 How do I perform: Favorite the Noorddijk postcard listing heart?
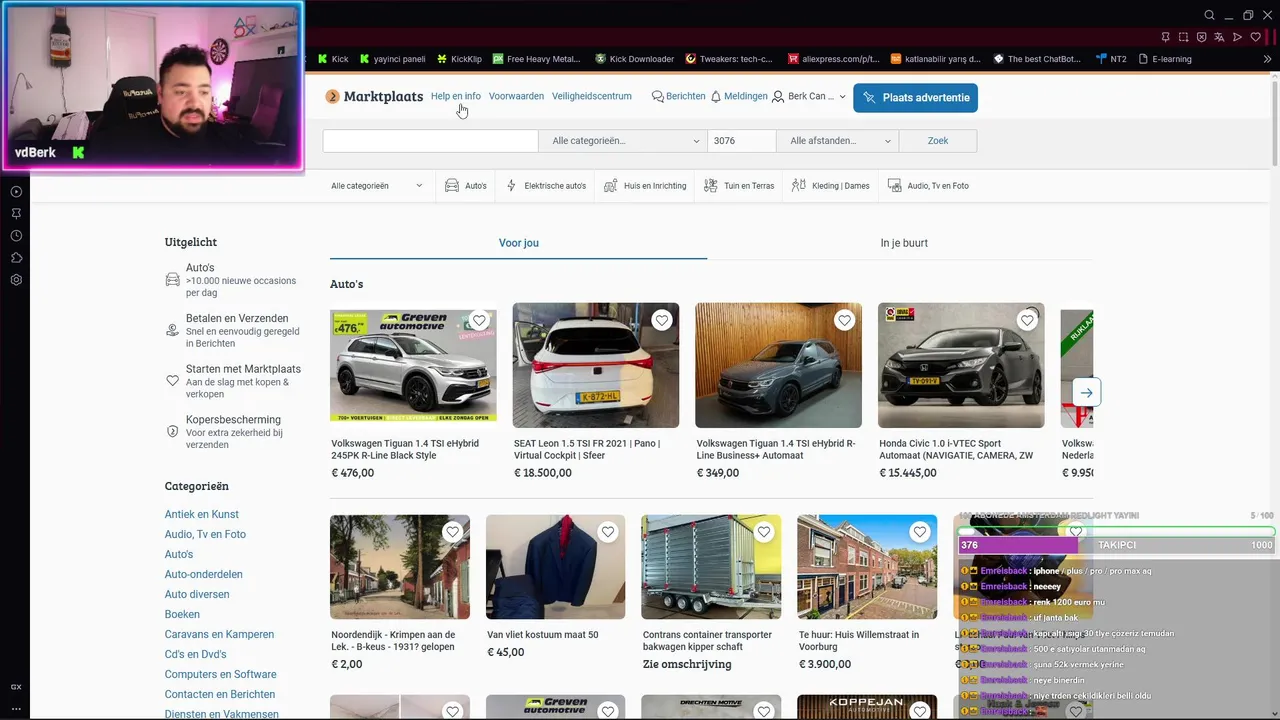coord(452,533)
